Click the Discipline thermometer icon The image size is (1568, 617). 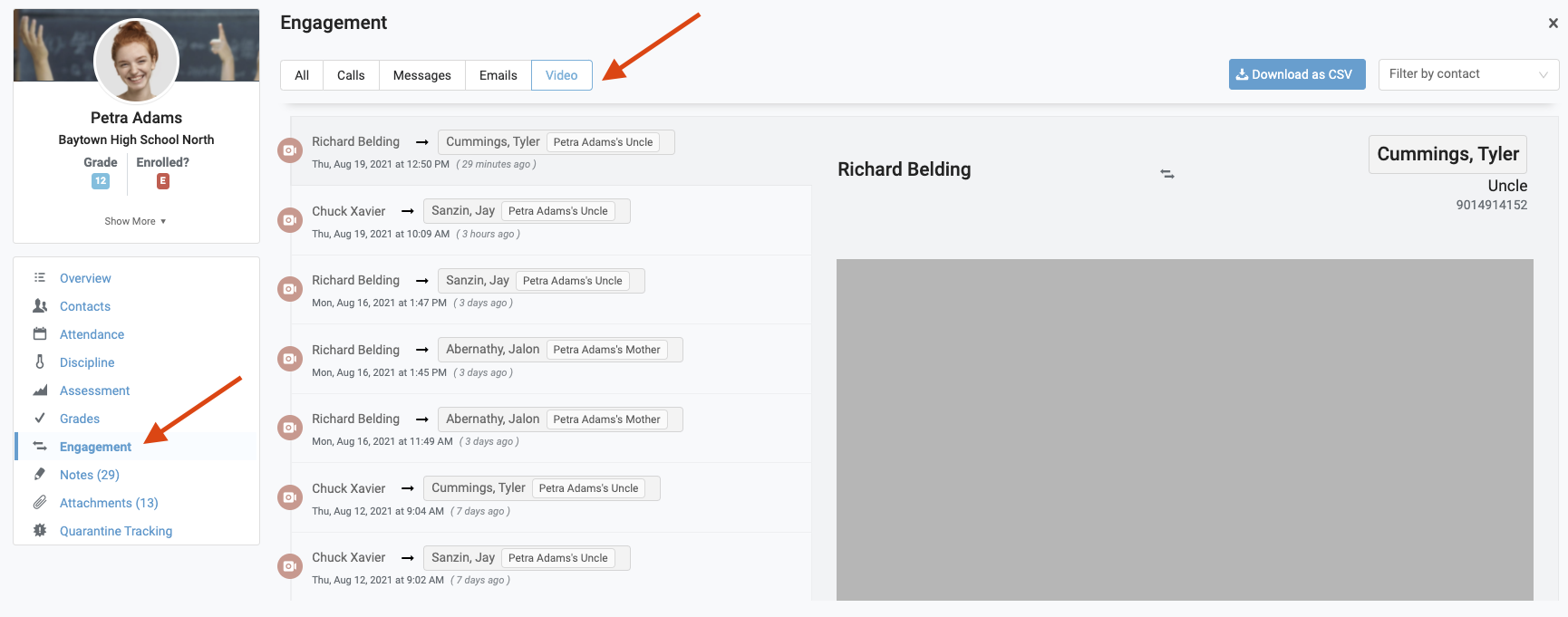coord(40,362)
